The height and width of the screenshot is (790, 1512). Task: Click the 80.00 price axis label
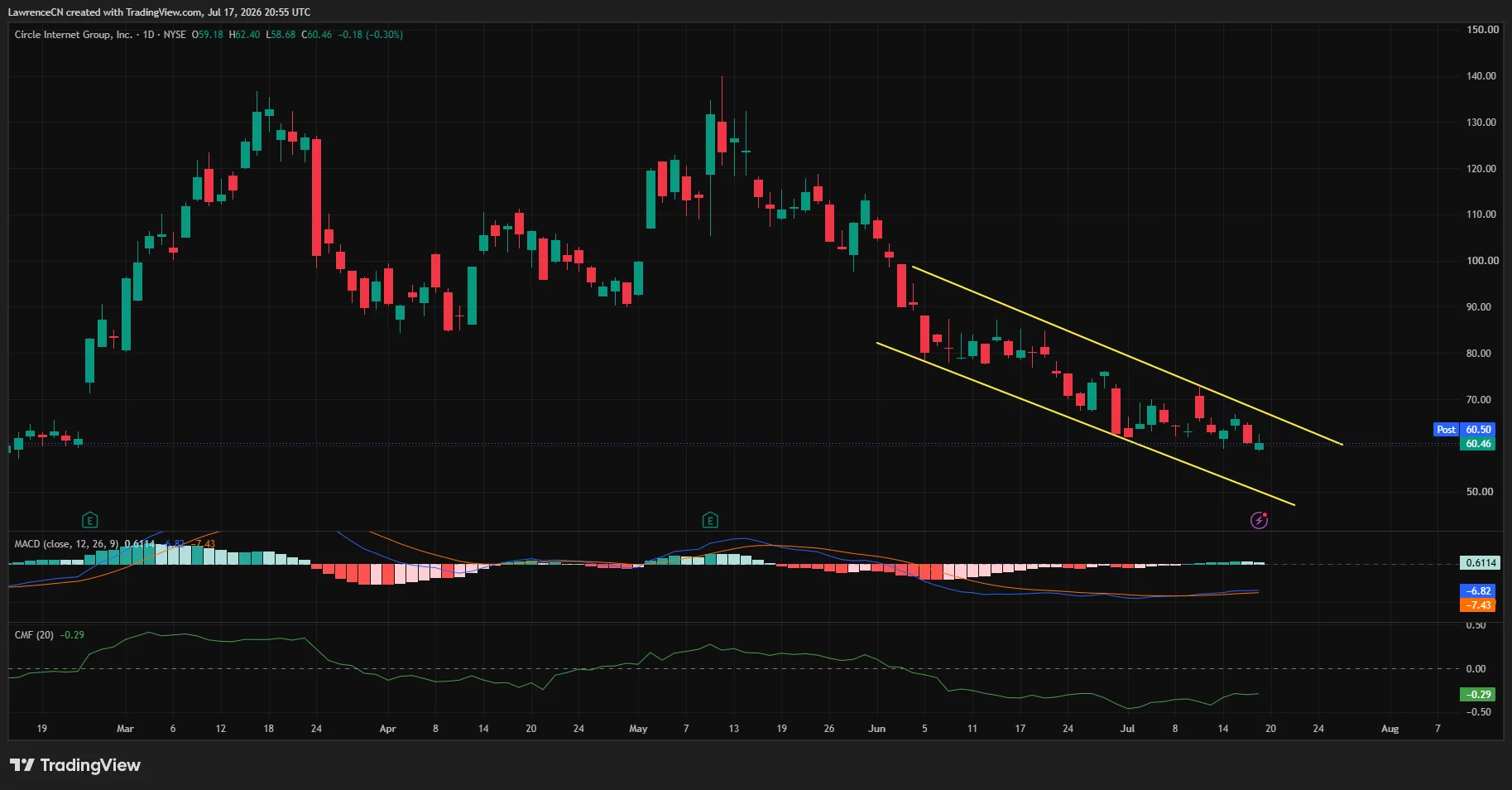click(x=1478, y=354)
